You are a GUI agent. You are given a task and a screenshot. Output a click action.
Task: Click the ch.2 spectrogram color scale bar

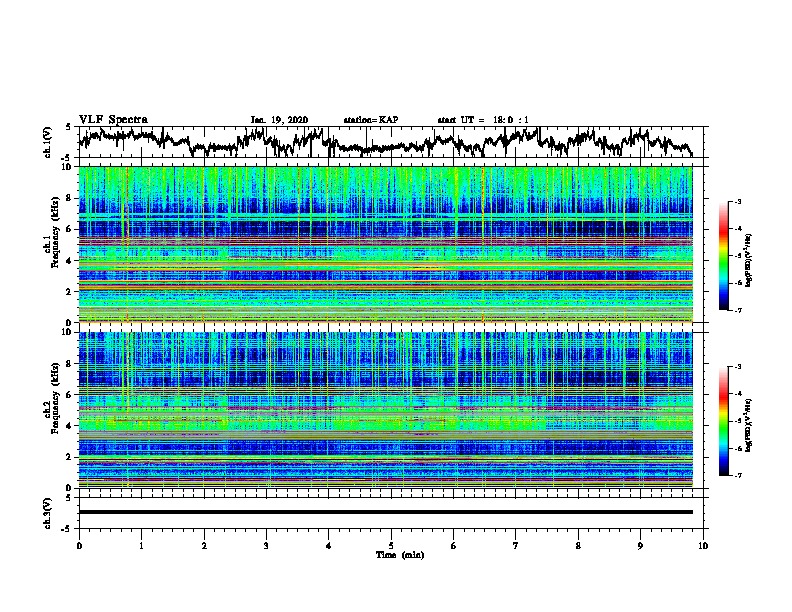723,421
